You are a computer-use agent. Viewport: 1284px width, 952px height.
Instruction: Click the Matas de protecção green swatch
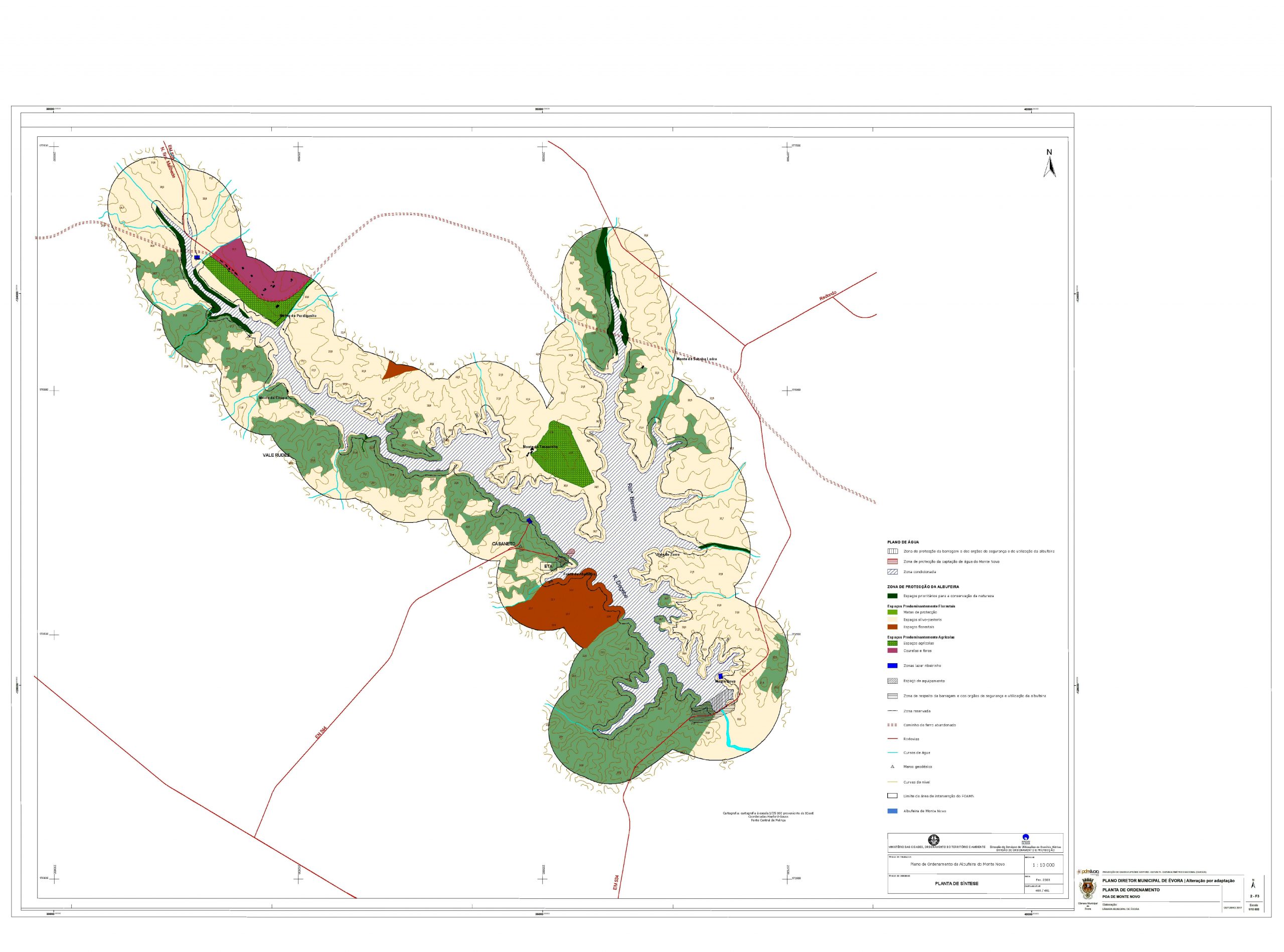[892, 612]
